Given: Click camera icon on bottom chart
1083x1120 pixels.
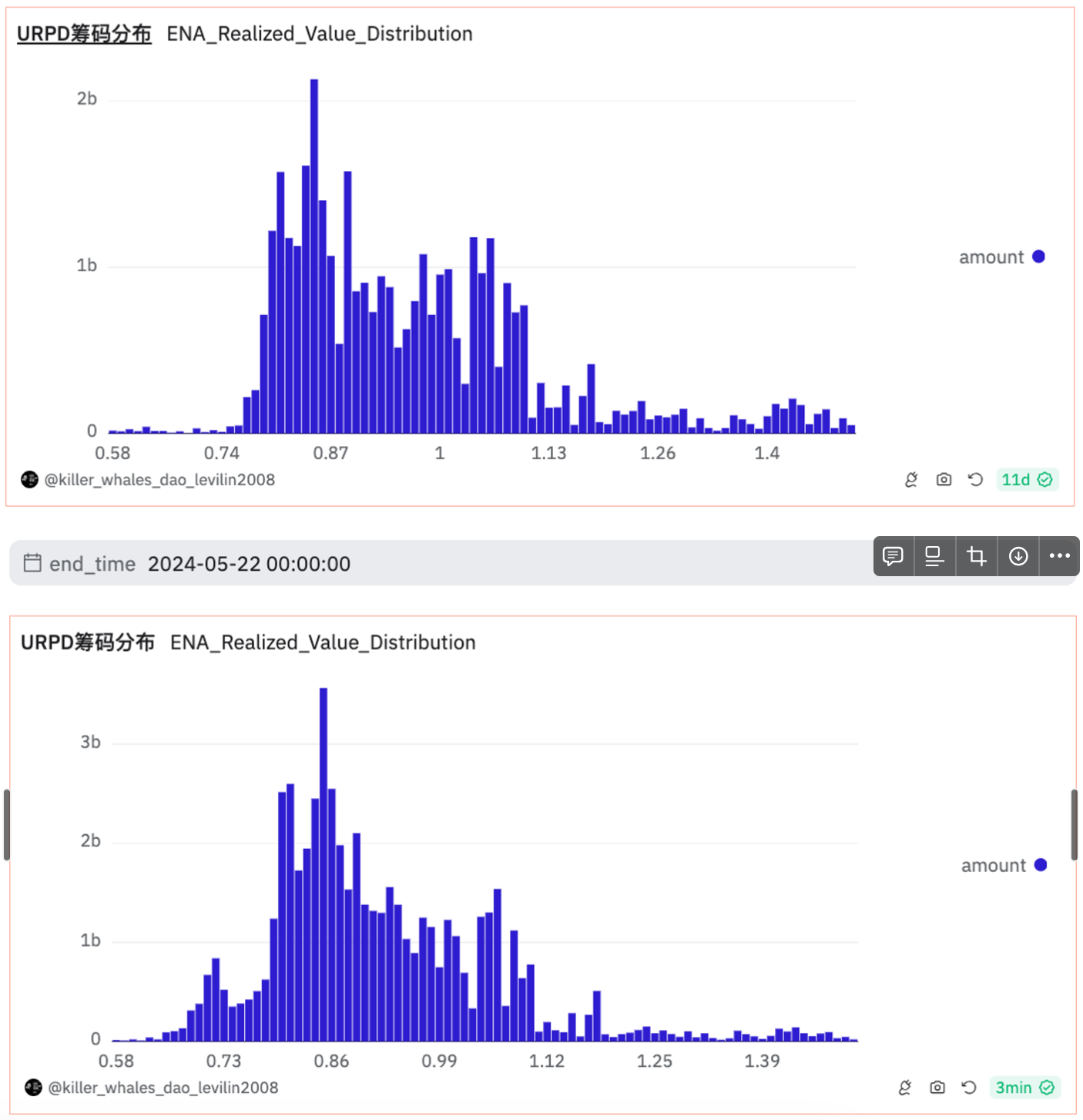Looking at the screenshot, I should point(937,1088).
